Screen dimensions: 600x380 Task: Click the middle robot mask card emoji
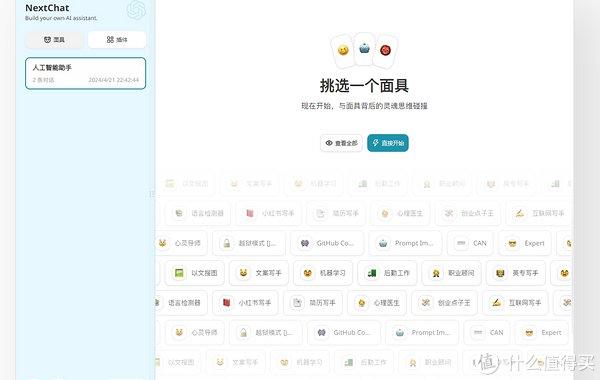pos(364,48)
